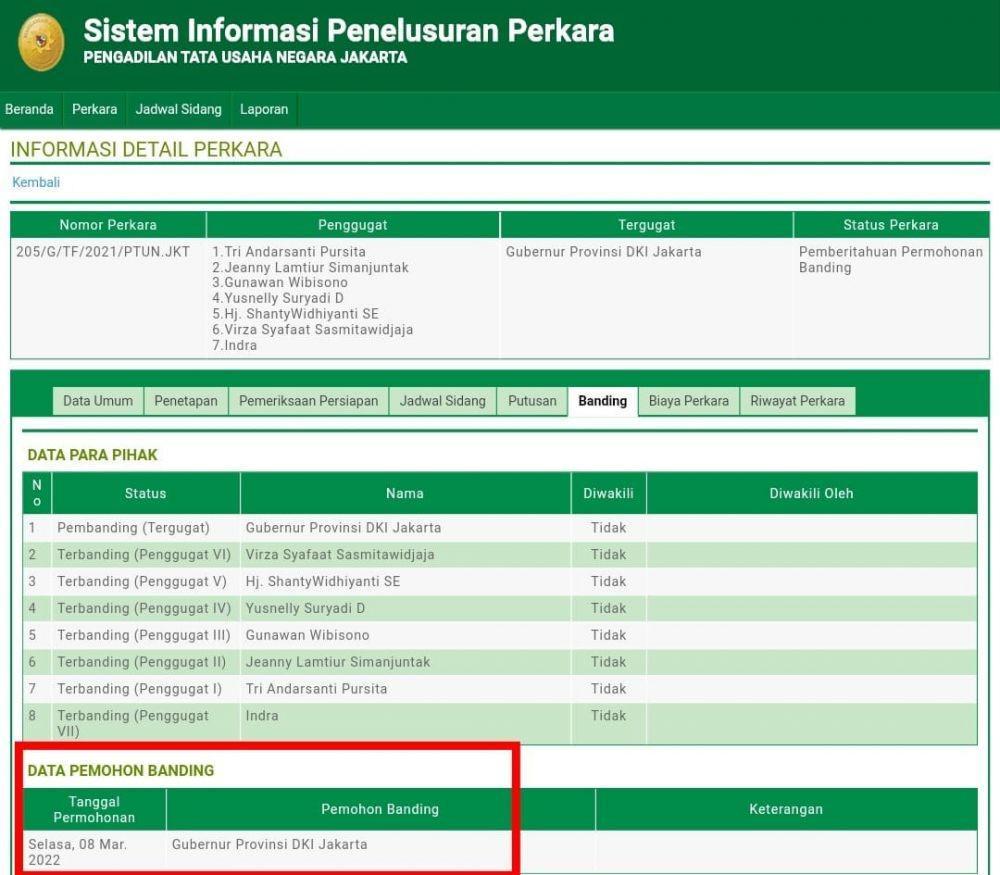
Task: Select plaintiff 2.Jeanny Lamtiur Simanjuntak in top table
Action: [311, 268]
